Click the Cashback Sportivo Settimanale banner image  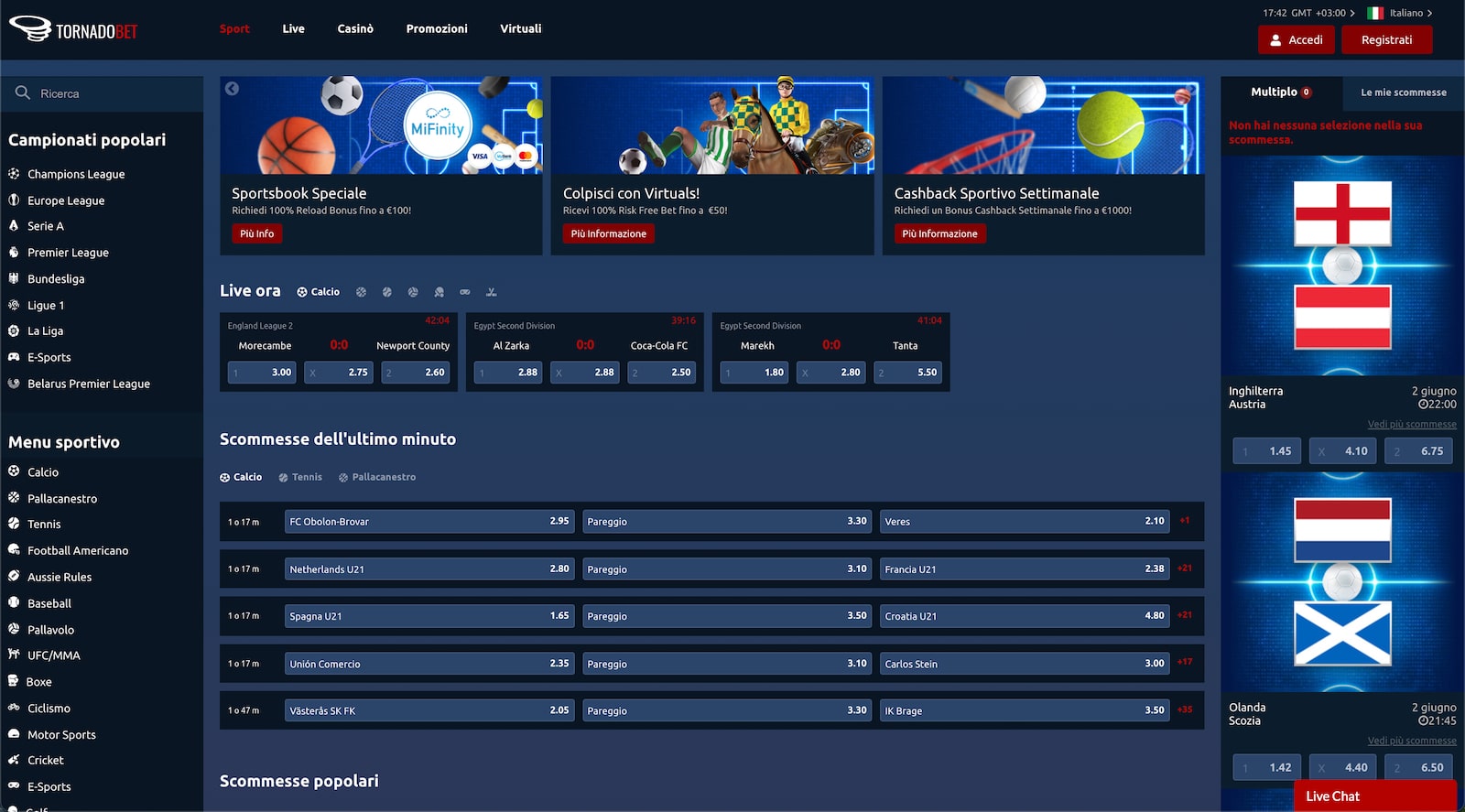coord(1043,125)
